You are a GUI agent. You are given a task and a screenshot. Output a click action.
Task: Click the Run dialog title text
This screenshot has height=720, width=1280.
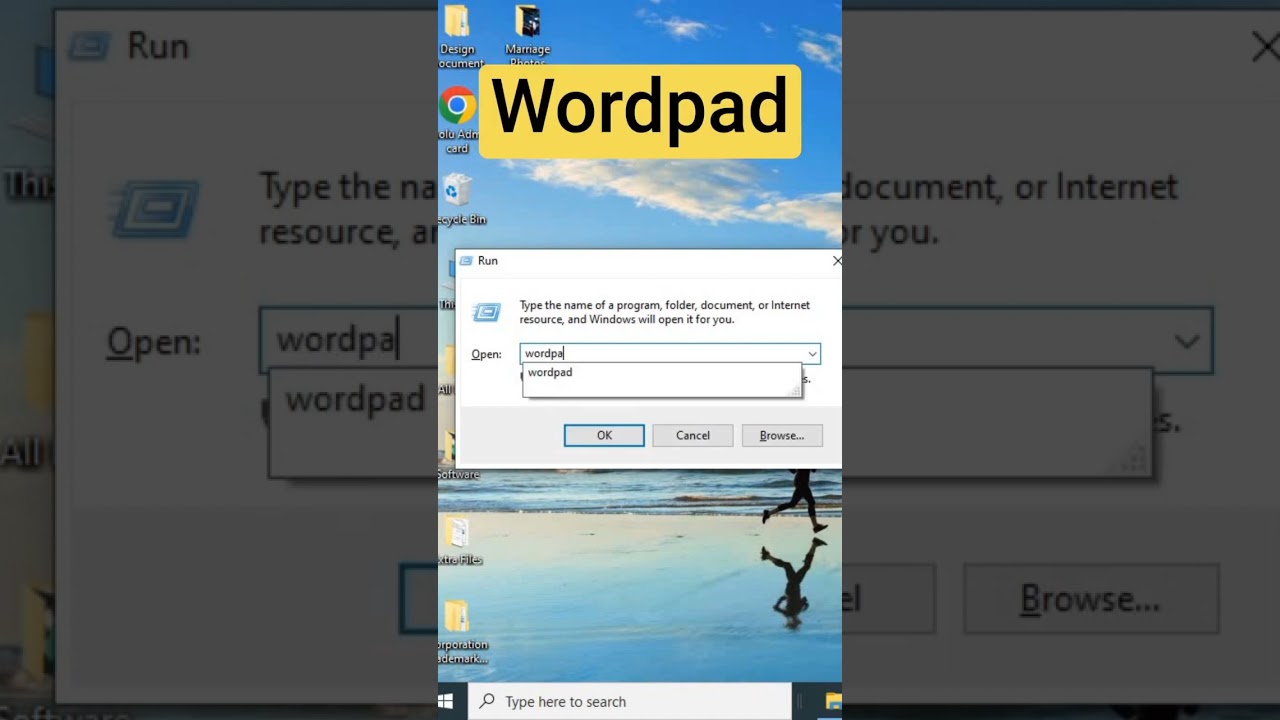click(x=488, y=261)
